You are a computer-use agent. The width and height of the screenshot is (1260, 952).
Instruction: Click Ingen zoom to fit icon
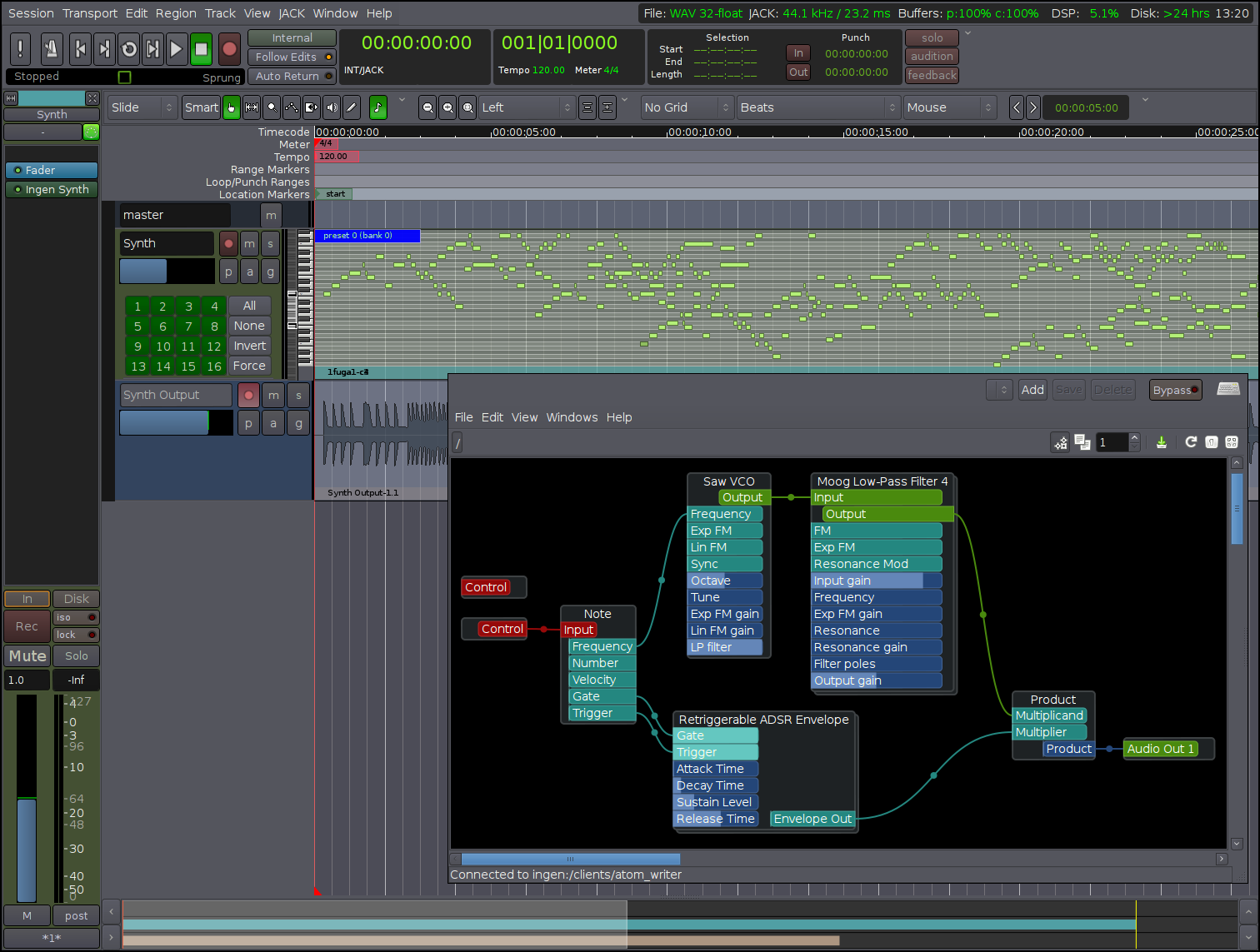(1232, 442)
